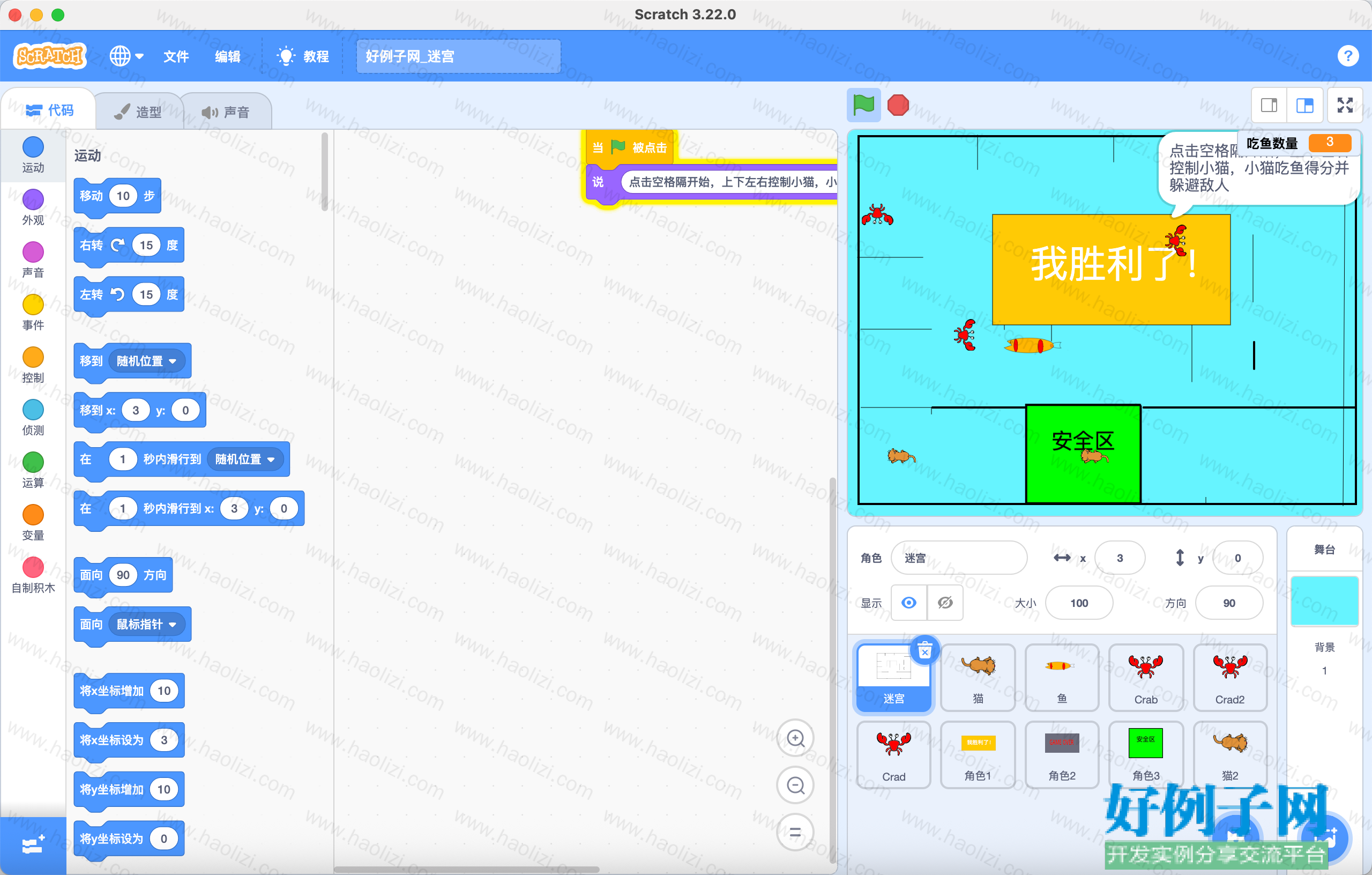
Task: Edit the sprite 大小 size field
Action: tap(1078, 603)
